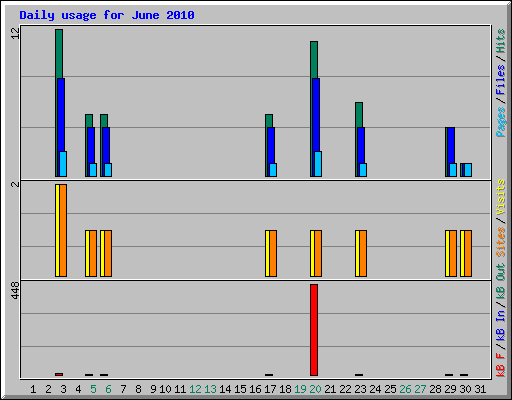Click day label '17' on the x-axis

[x=270, y=389]
